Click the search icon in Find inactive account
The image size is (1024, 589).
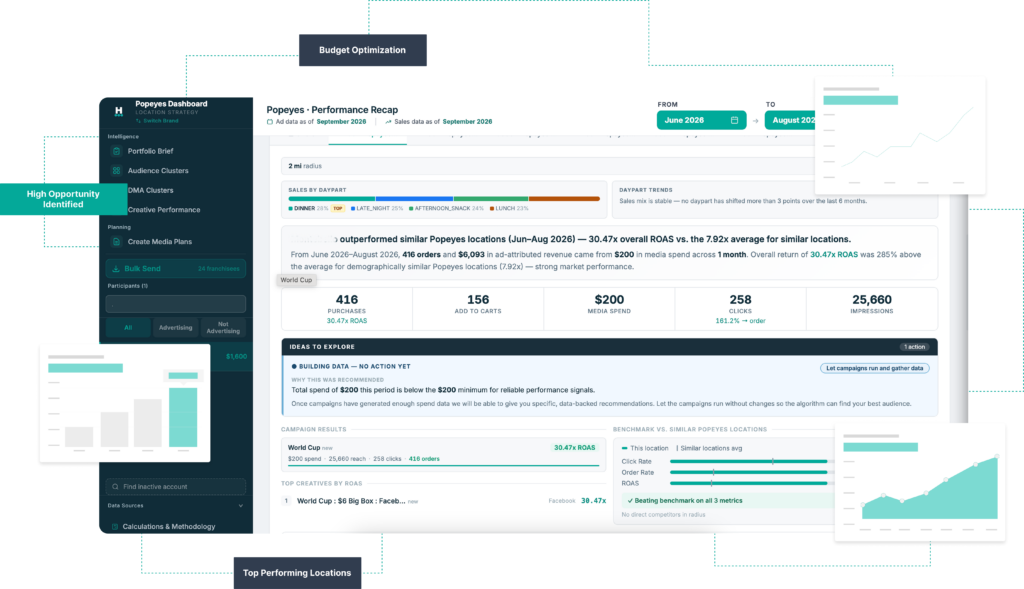coord(115,486)
